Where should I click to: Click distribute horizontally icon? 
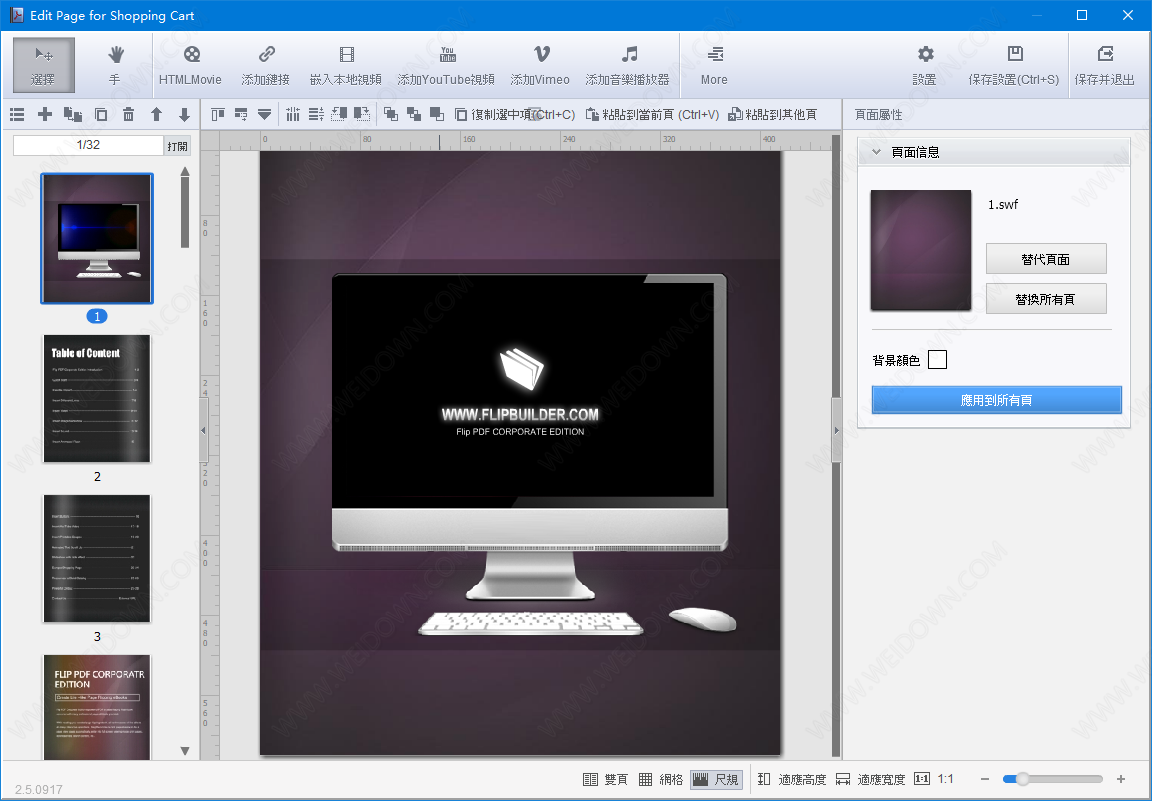click(x=293, y=115)
